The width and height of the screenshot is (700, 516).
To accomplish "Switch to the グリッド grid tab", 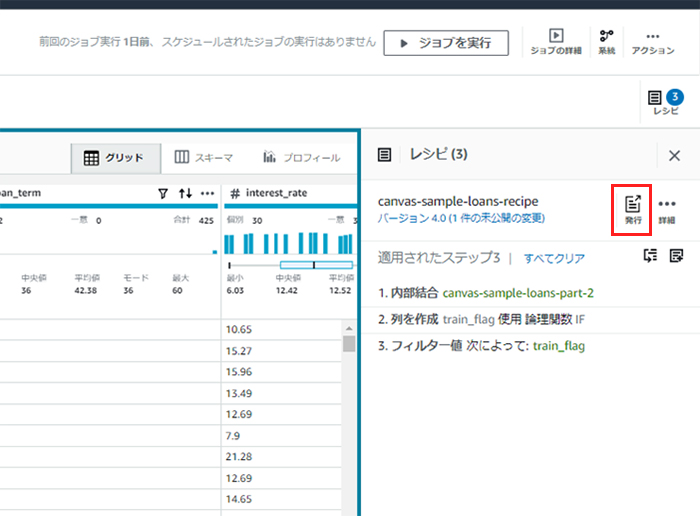I will [115, 158].
